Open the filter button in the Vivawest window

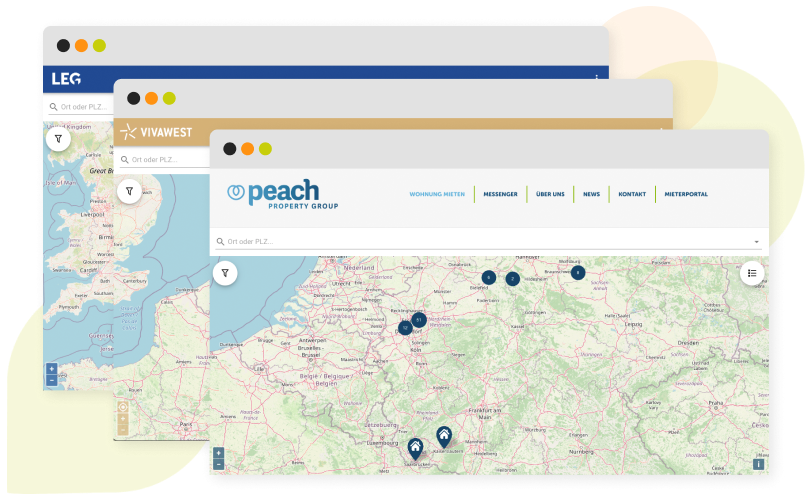[128, 190]
